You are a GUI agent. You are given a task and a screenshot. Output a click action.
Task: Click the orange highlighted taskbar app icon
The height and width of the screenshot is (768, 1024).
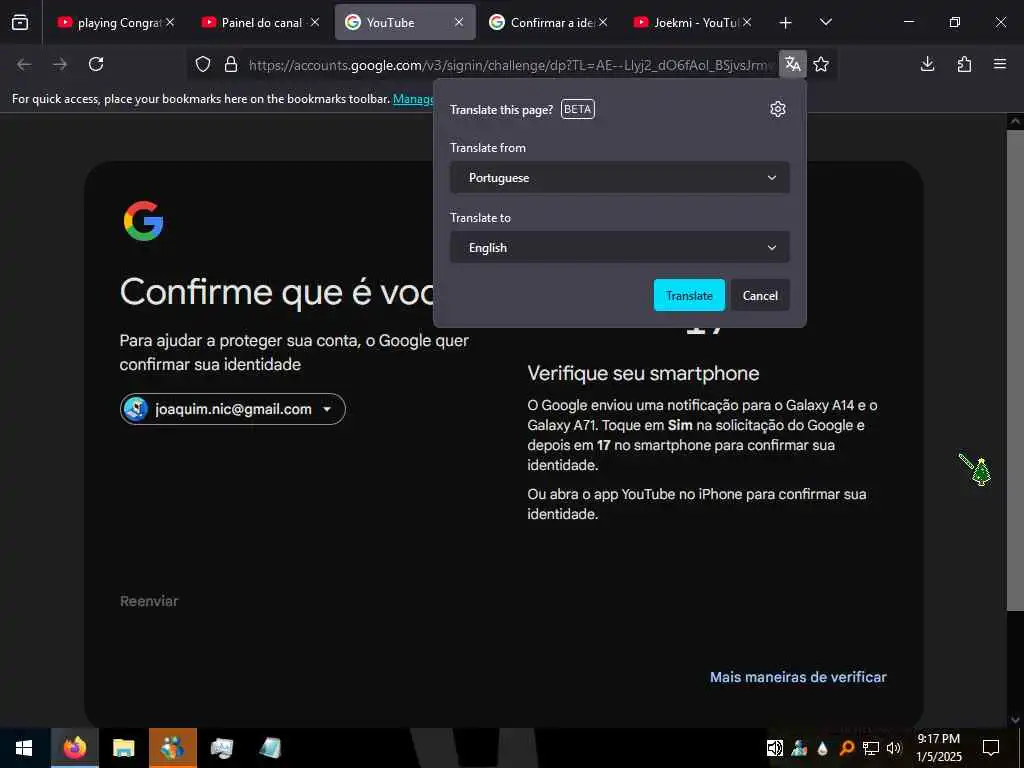(172, 748)
